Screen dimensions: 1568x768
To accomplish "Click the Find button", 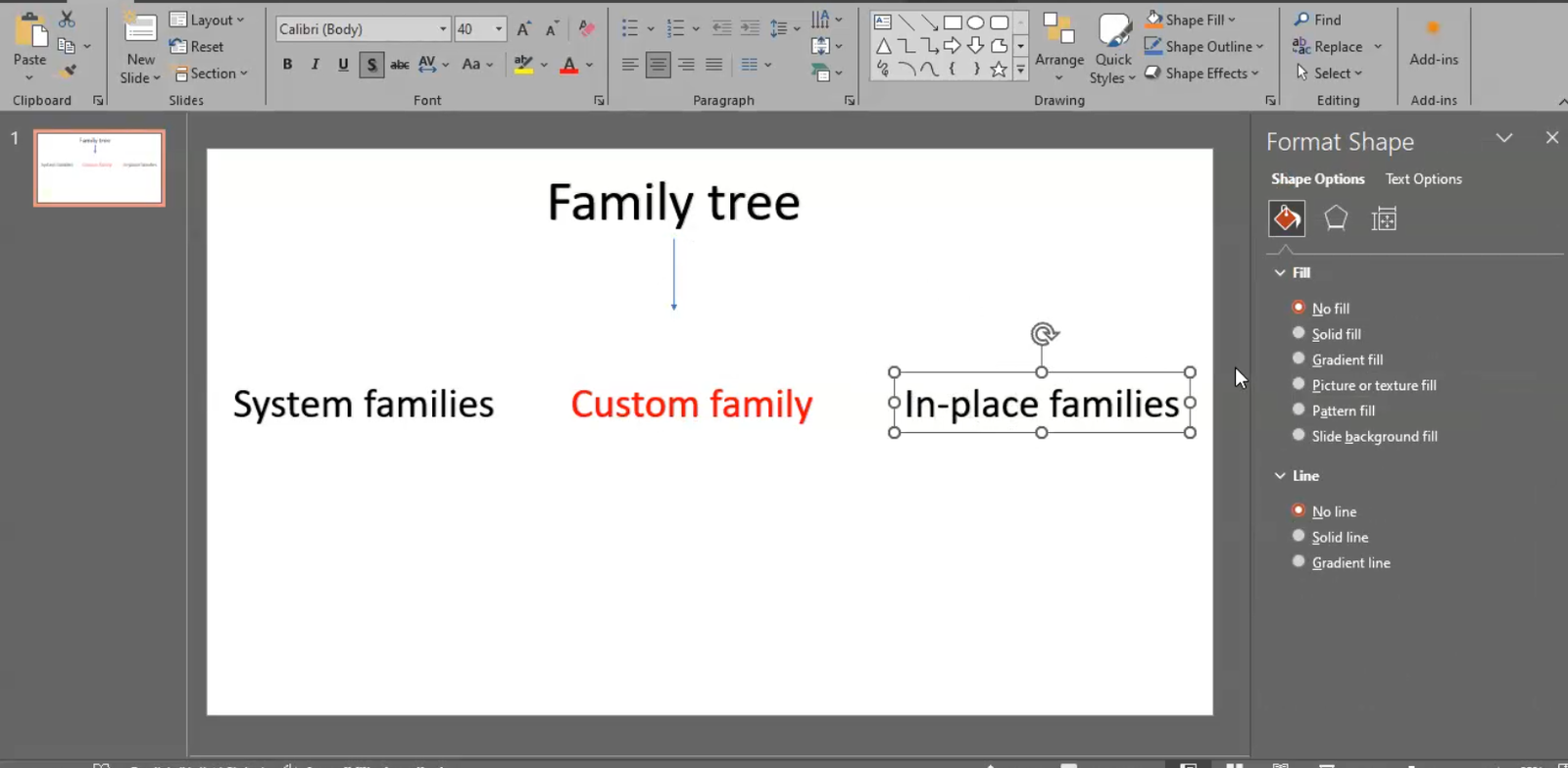I will tap(1317, 20).
